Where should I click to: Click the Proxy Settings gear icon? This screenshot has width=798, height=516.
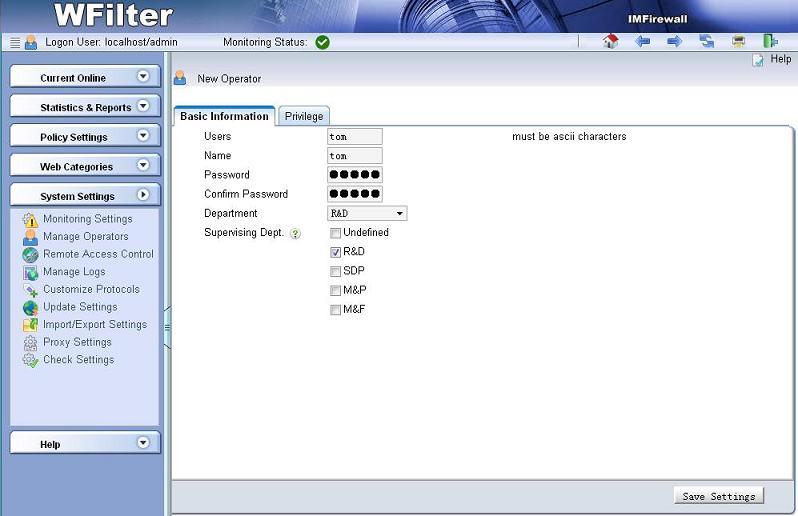[30, 343]
